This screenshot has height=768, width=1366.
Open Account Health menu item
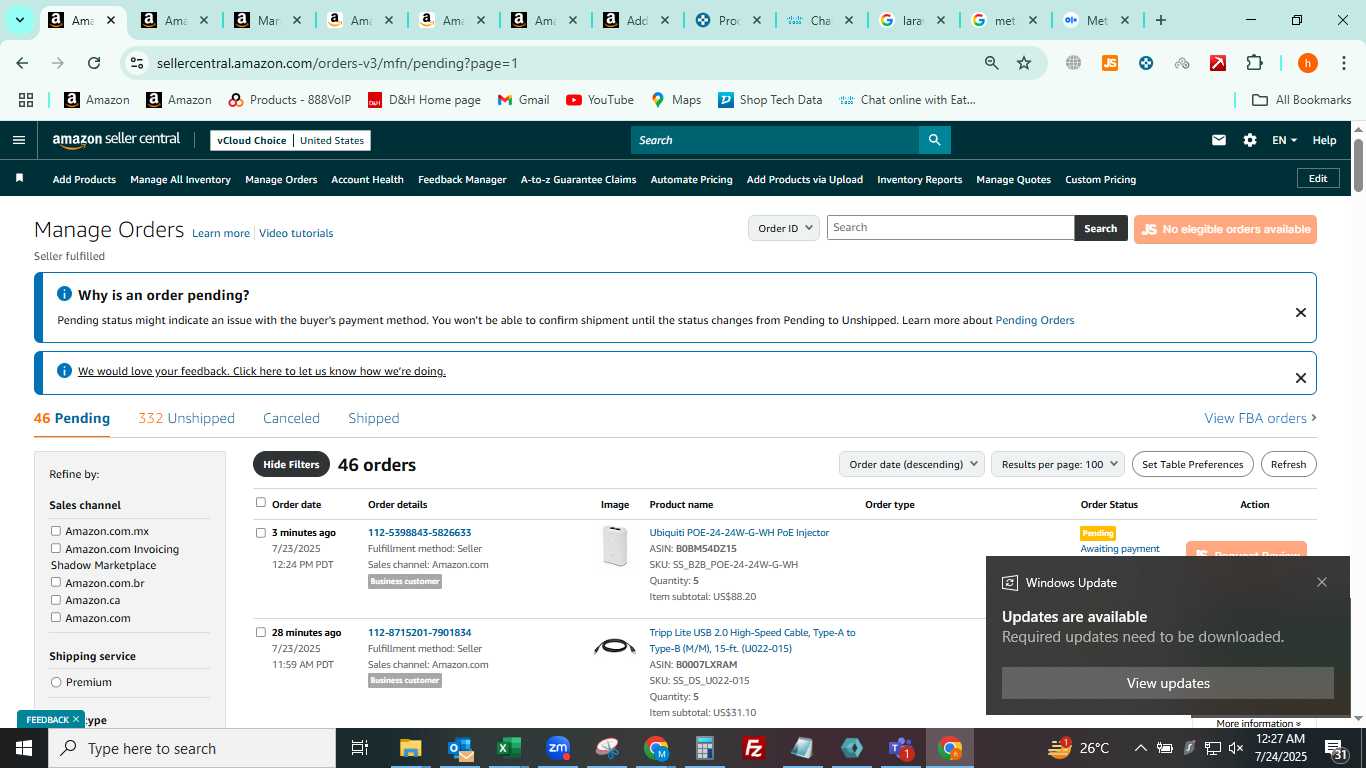(x=367, y=180)
